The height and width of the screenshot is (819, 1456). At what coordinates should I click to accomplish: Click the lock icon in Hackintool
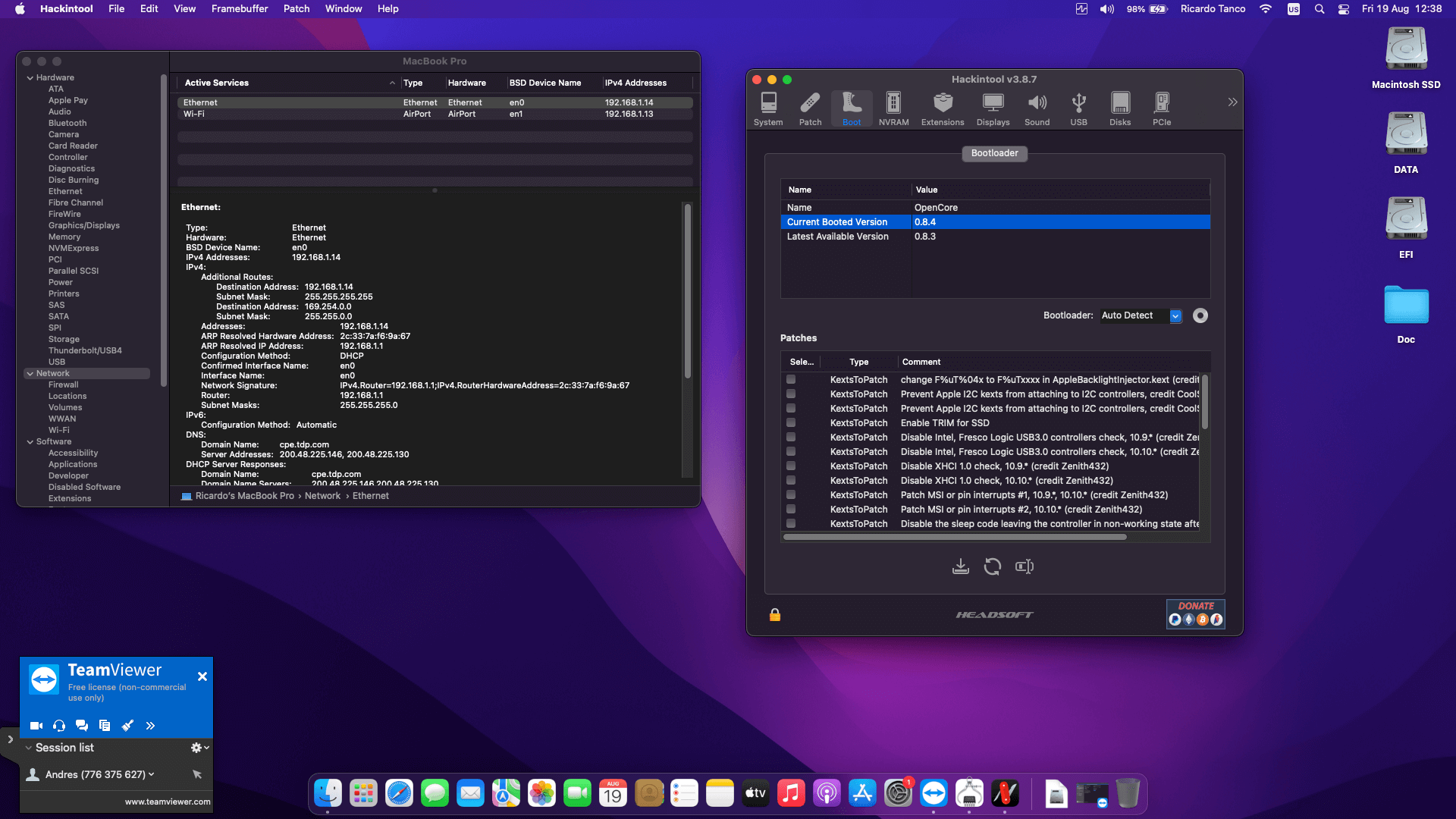[x=774, y=615]
